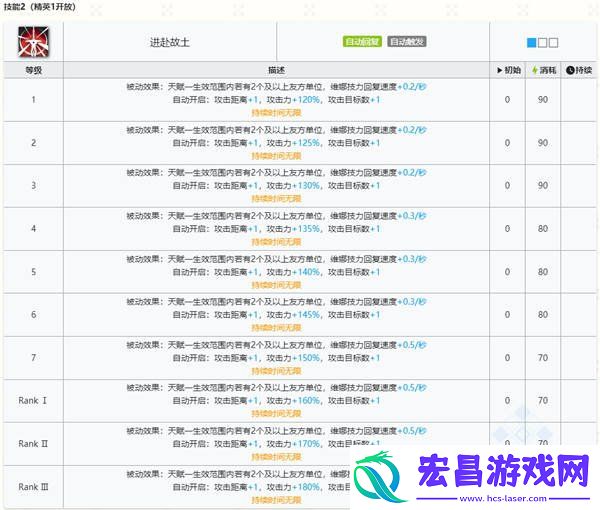Click cost value 90 in level 2 row
The width and height of the screenshot is (600, 510).
(543, 143)
